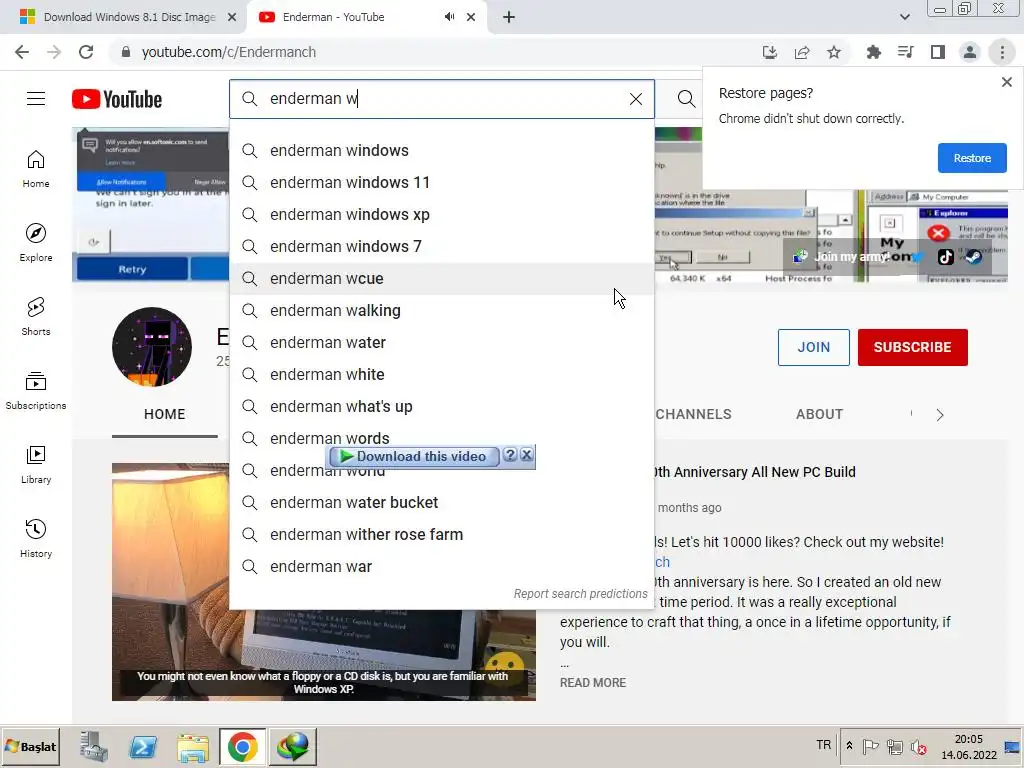Choose suggestion 'enderman white'
This screenshot has height=768, width=1024.
click(441, 374)
